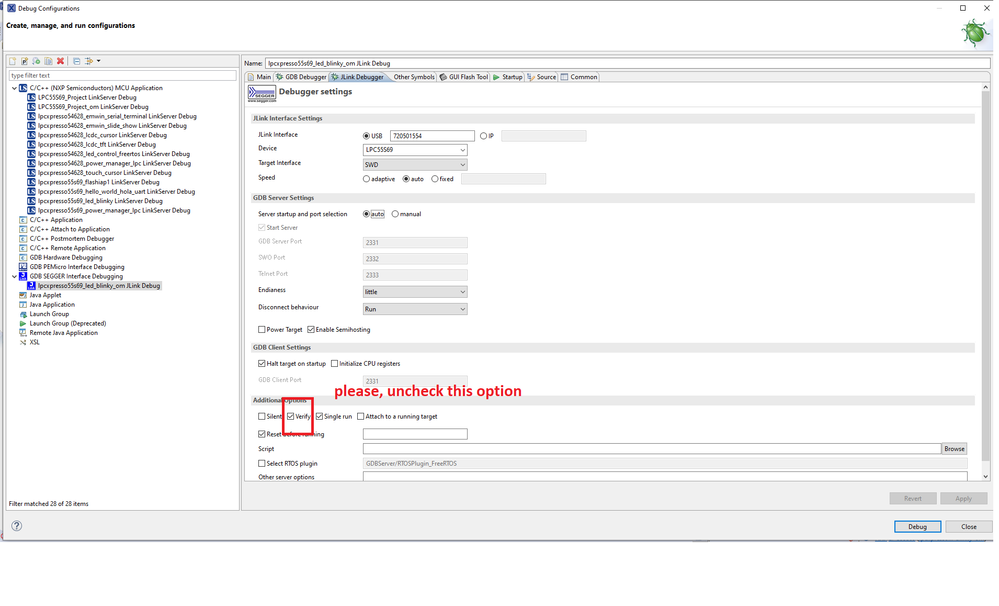The width and height of the screenshot is (999, 606).
Task: Open Device dropdown LPC55S69
Action: (415, 150)
